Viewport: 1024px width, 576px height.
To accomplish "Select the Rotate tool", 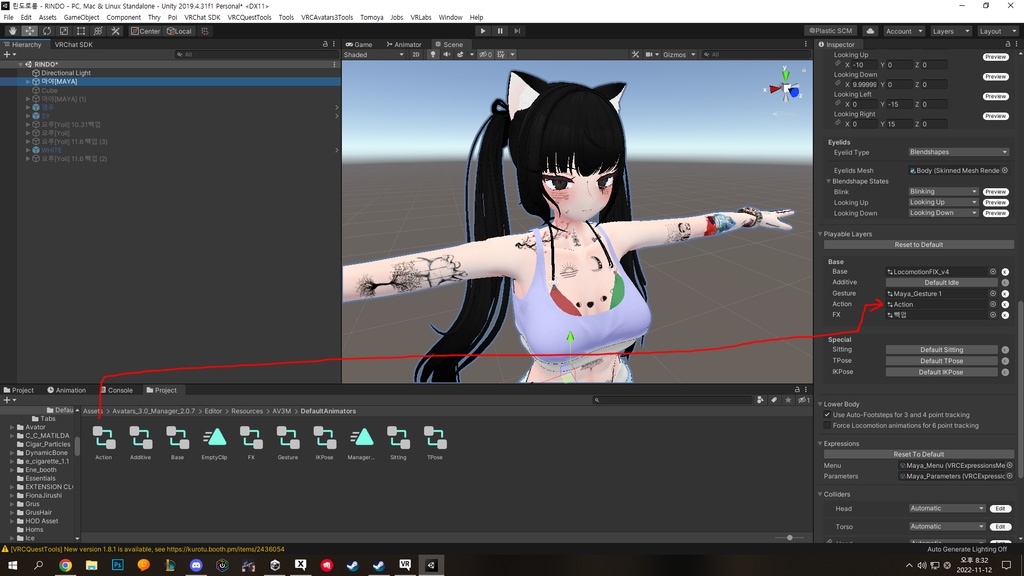I will pos(47,31).
